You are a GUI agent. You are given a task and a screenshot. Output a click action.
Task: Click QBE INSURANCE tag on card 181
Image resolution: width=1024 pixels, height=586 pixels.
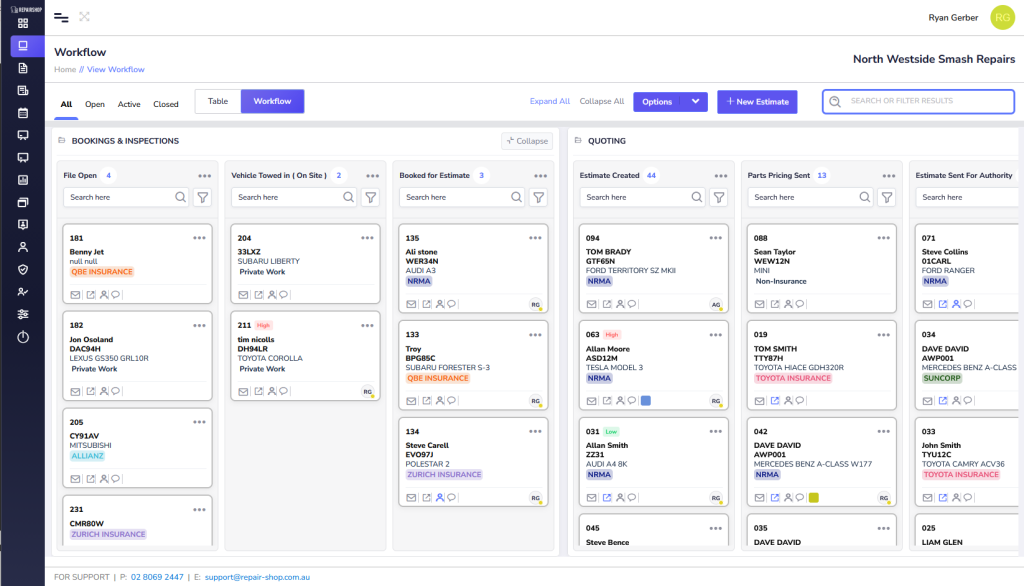102,272
